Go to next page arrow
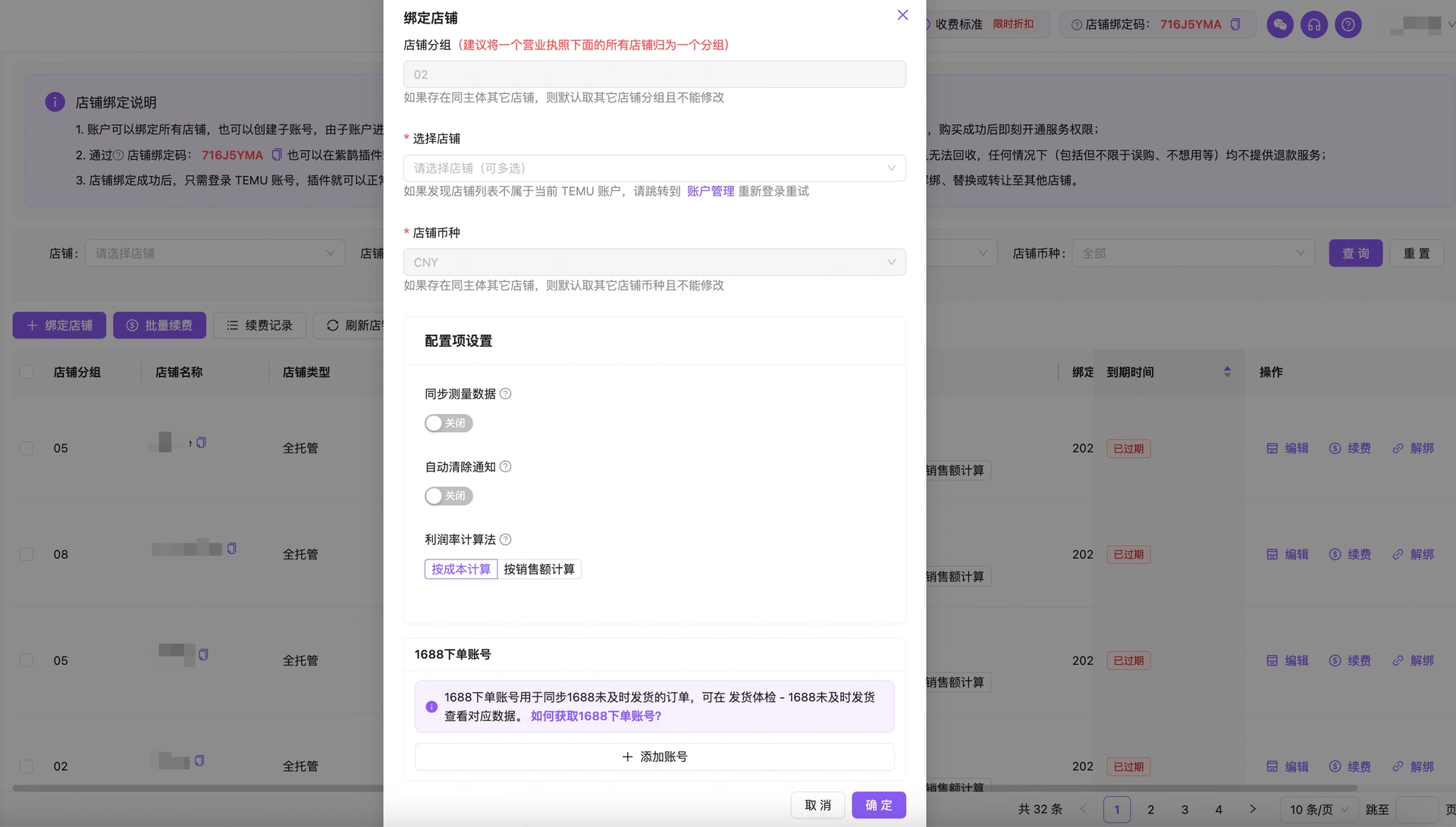This screenshot has height=827, width=1456. point(1253,810)
